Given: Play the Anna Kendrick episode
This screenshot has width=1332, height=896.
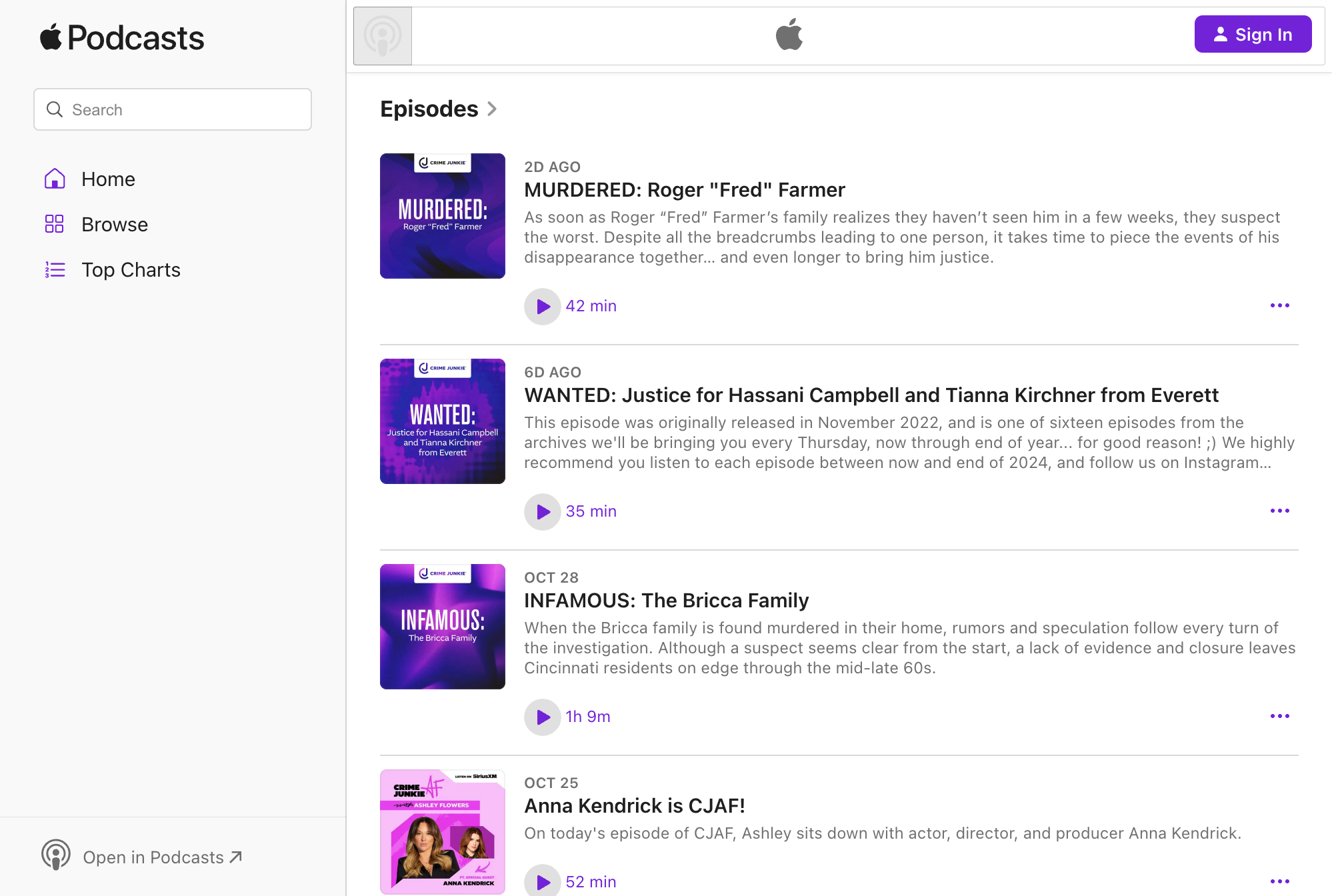Looking at the screenshot, I should pyautogui.click(x=542, y=881).
